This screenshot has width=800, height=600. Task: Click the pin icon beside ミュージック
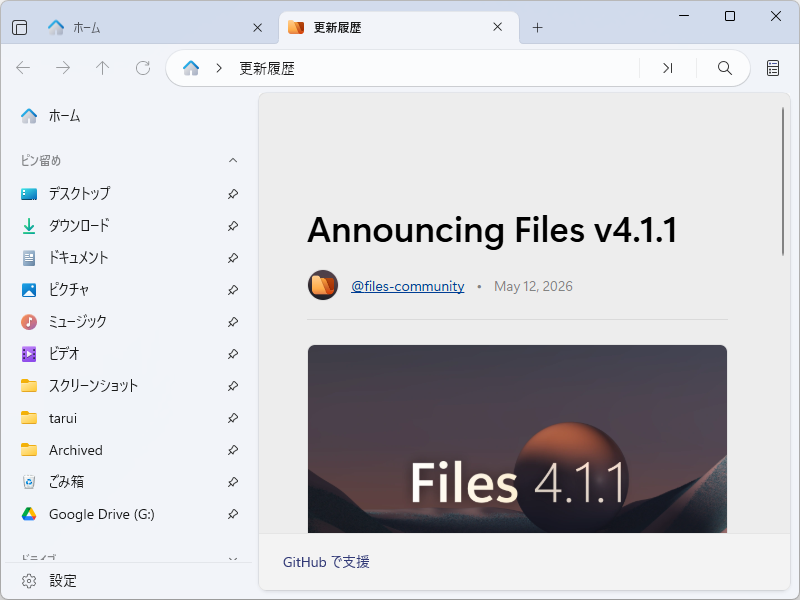pos(233,322)
